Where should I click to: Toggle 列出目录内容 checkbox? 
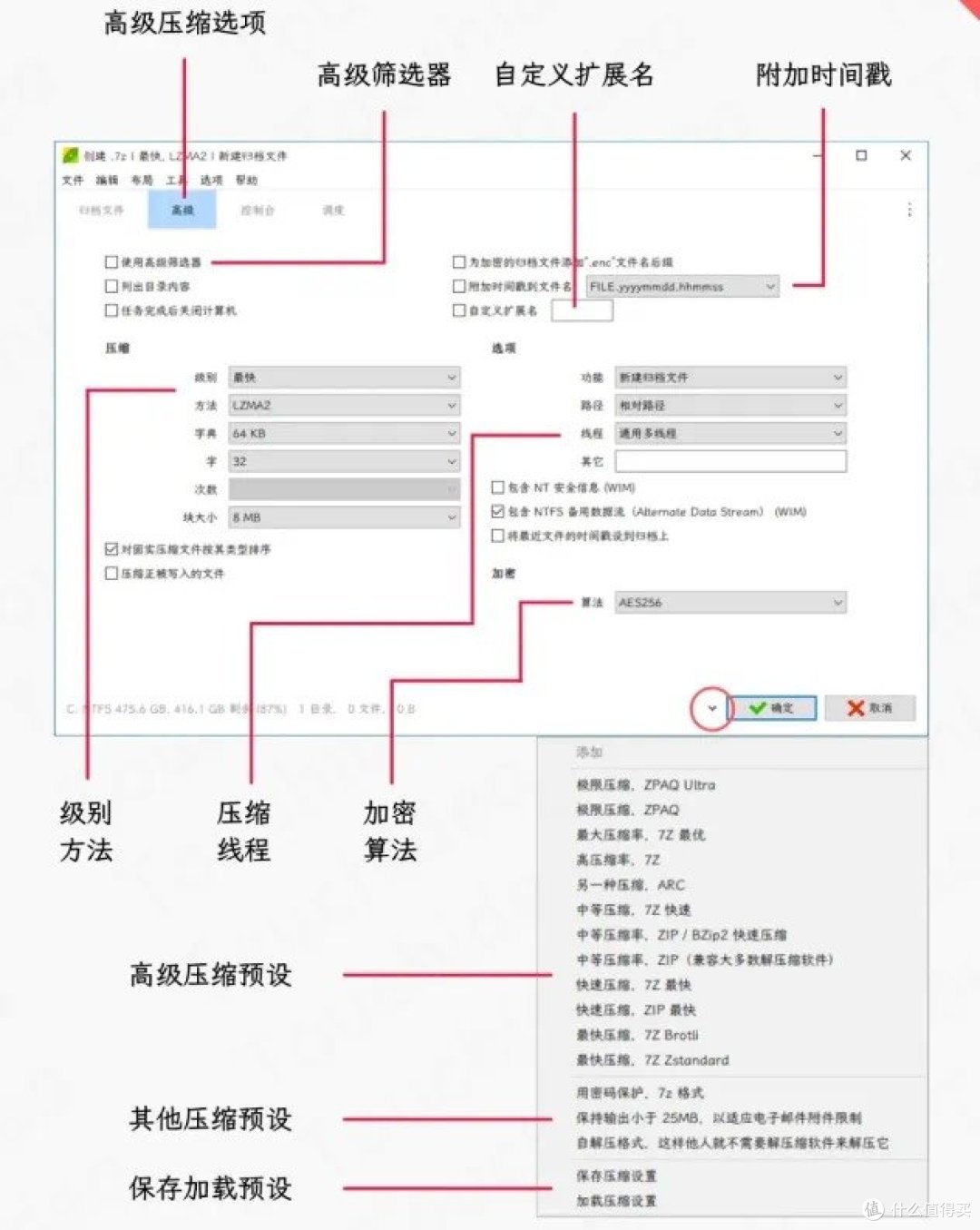click(x=112, y=286)
